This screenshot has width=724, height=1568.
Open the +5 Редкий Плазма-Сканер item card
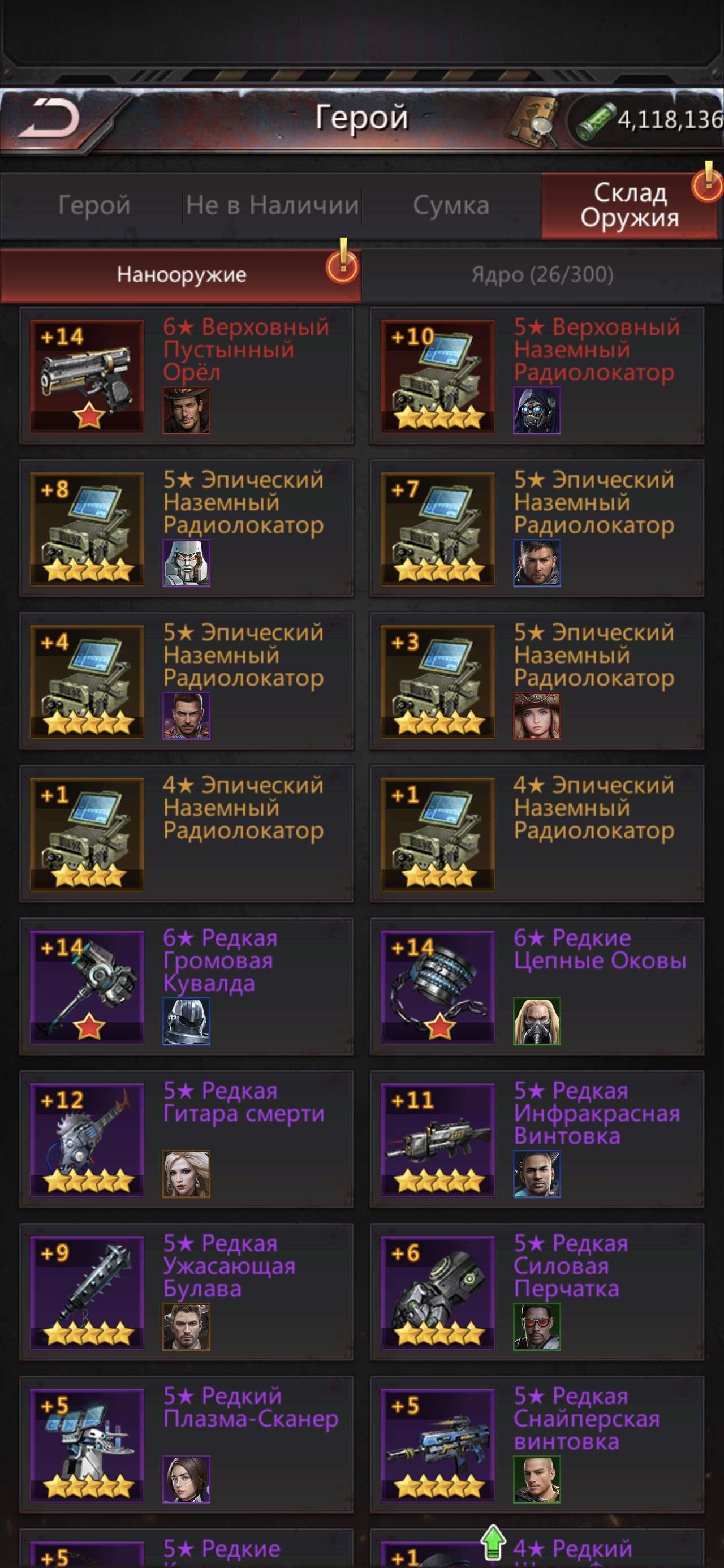click(x=186, y=1445)
